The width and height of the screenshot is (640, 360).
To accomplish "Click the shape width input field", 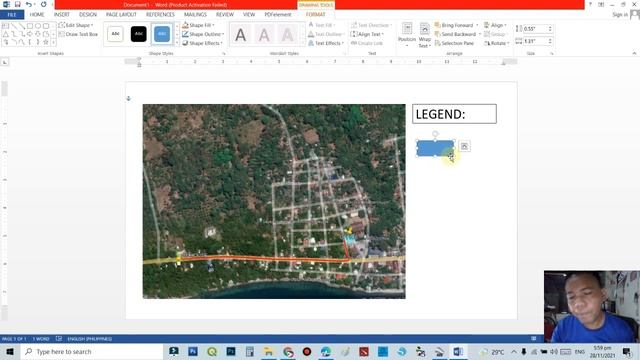I will pos(535,41).
